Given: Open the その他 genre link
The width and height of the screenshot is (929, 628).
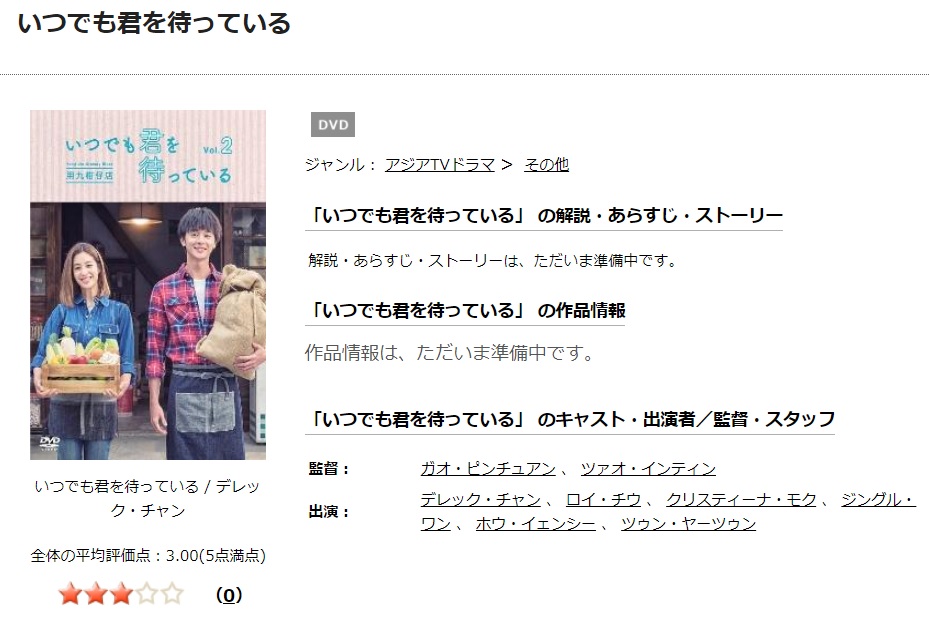Looking at the screenshot, I should (x=546, y=165).
